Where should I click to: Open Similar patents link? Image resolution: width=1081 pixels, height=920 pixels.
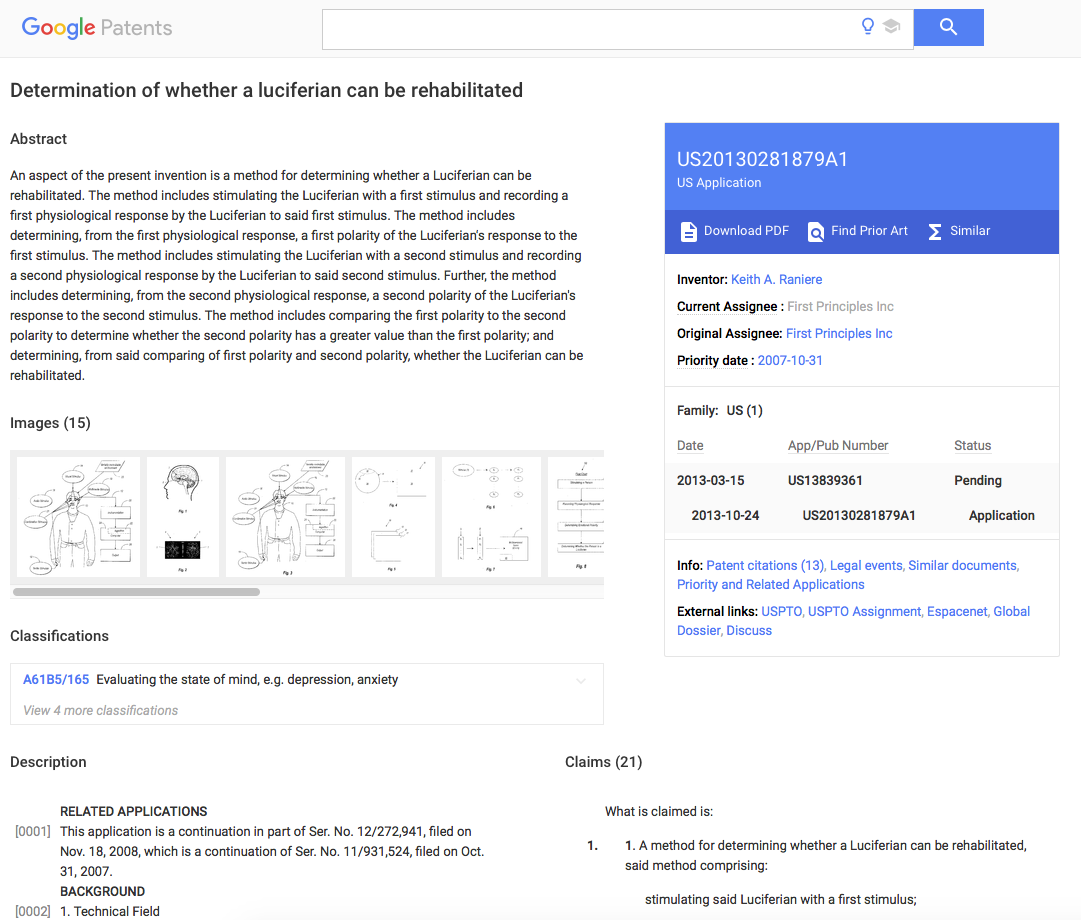click(970, 231)
